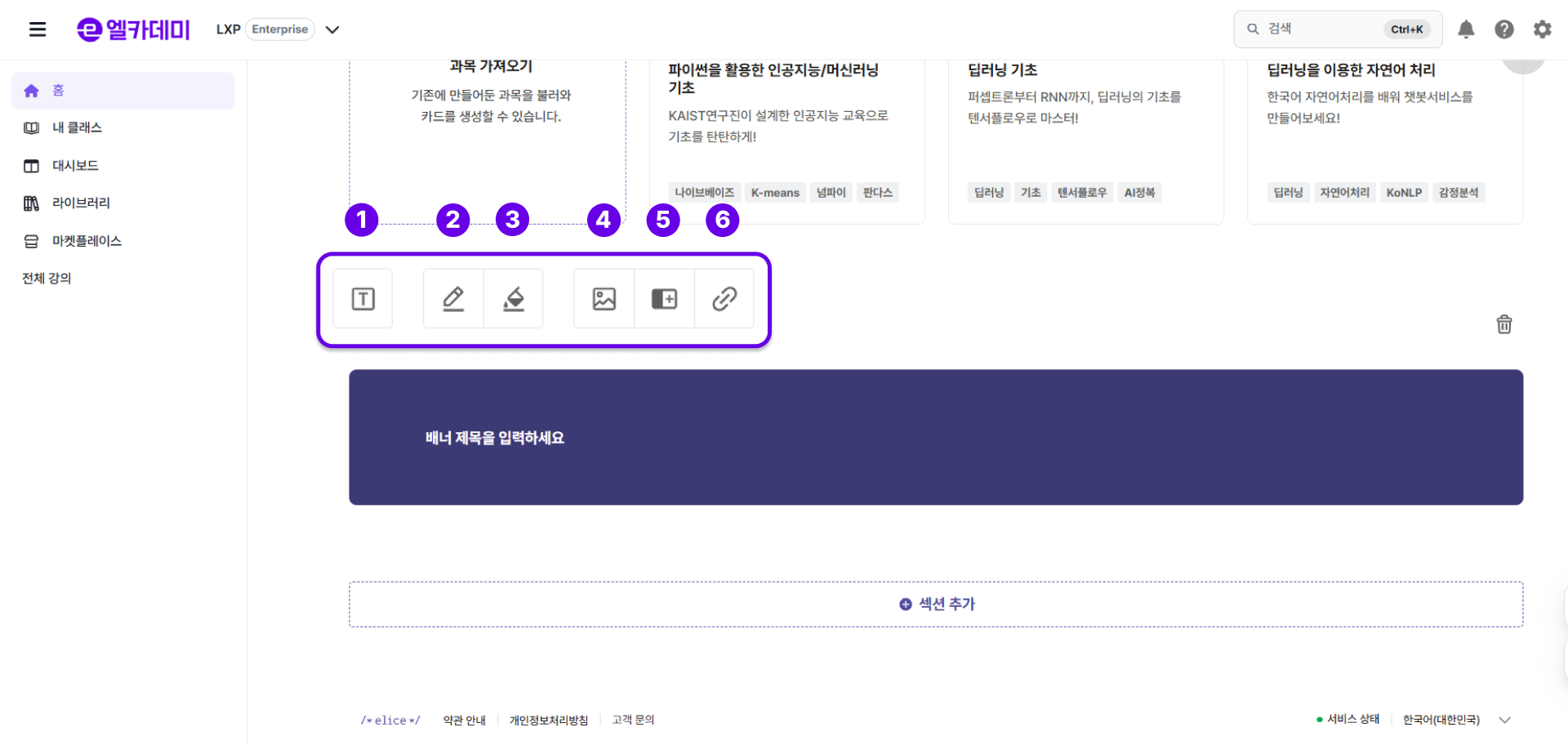Click the 나이브베이즈 tag
1568x745 pixels.
point(705,193)
